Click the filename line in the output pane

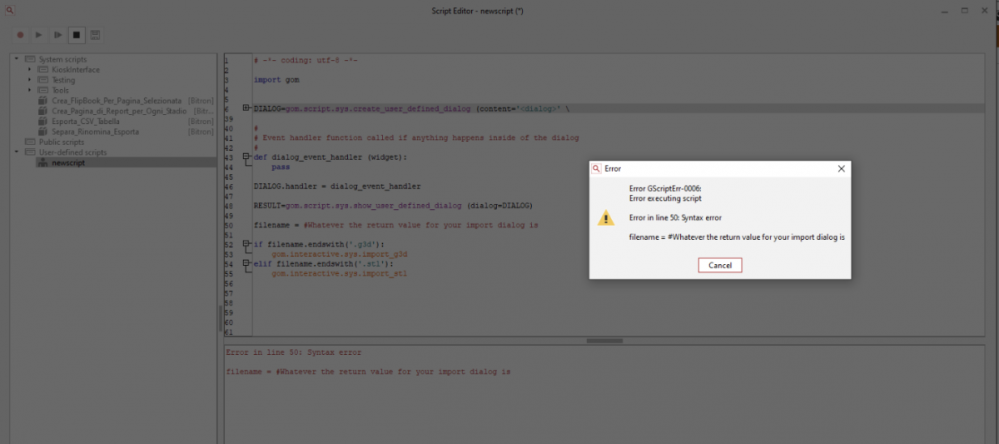click(x=368, y=371)
